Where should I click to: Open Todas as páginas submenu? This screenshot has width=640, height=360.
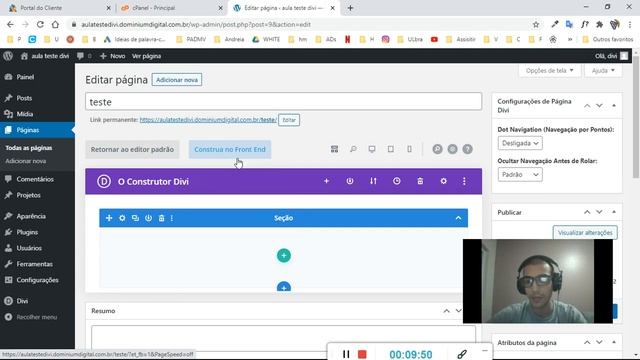pos(29,148)
